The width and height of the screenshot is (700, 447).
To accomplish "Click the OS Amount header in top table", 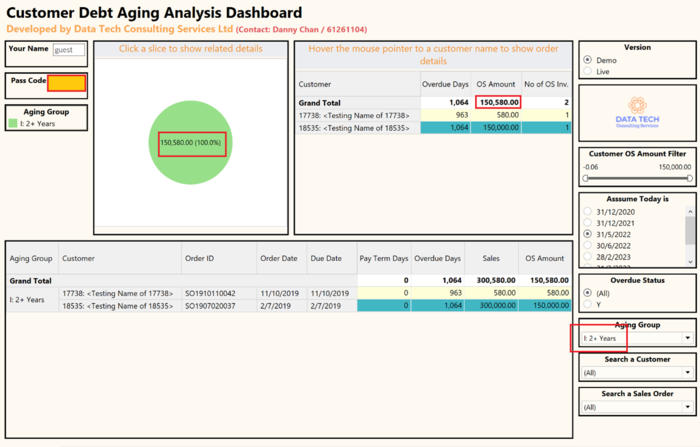I will click(494, 85).
